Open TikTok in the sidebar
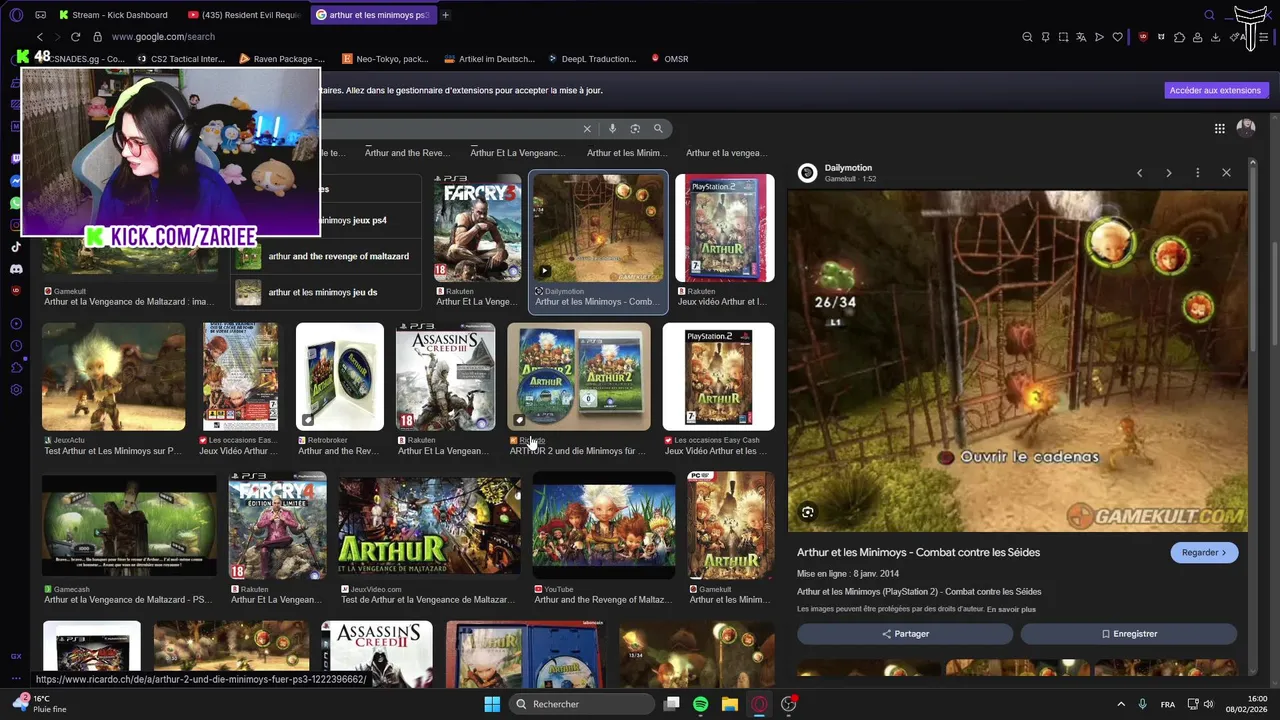 (16, 247)
